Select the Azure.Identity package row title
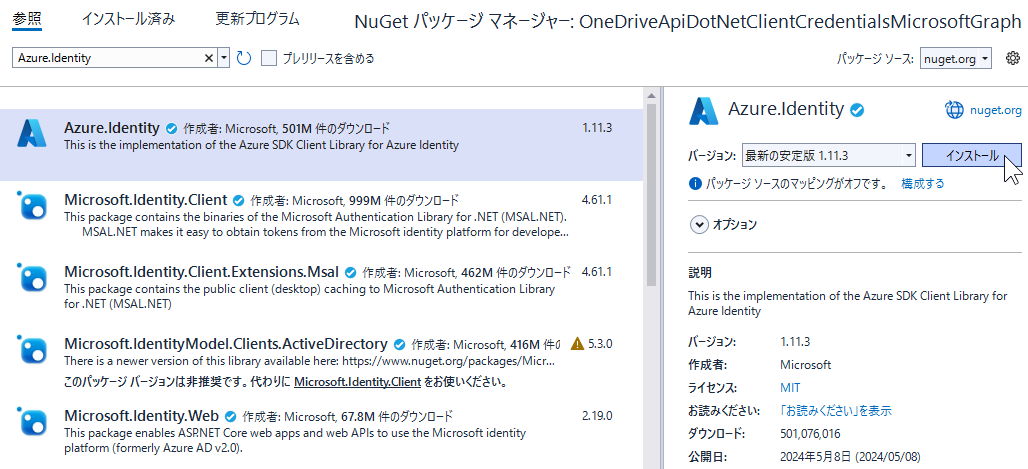The width and height of the screenshot is (1028, 469). (x=112, y=127)
